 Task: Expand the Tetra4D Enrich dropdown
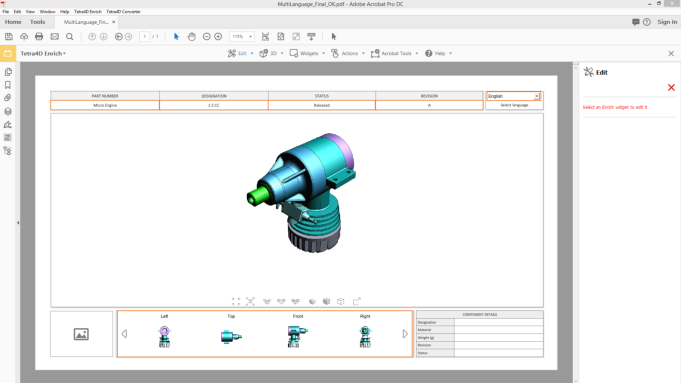click(64, 53)
